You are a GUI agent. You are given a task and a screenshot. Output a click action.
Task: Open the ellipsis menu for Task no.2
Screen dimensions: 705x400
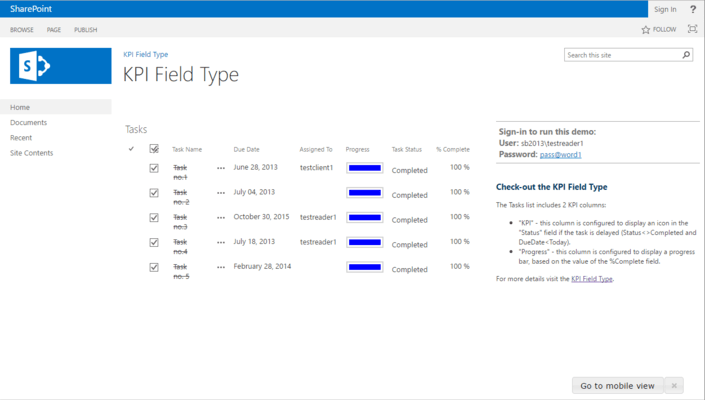(221, 194)
